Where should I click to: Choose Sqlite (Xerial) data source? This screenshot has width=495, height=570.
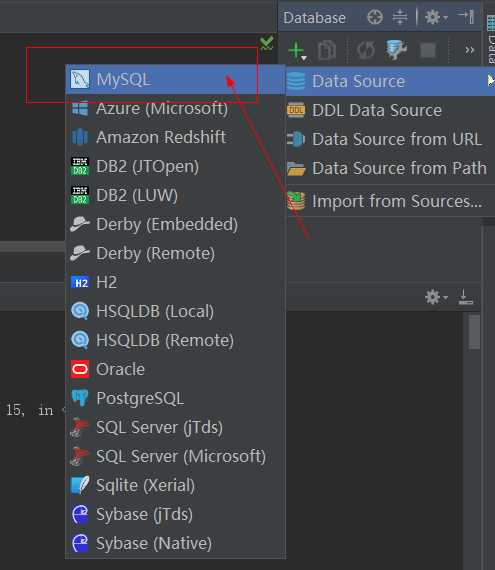[x=175, y=485]
